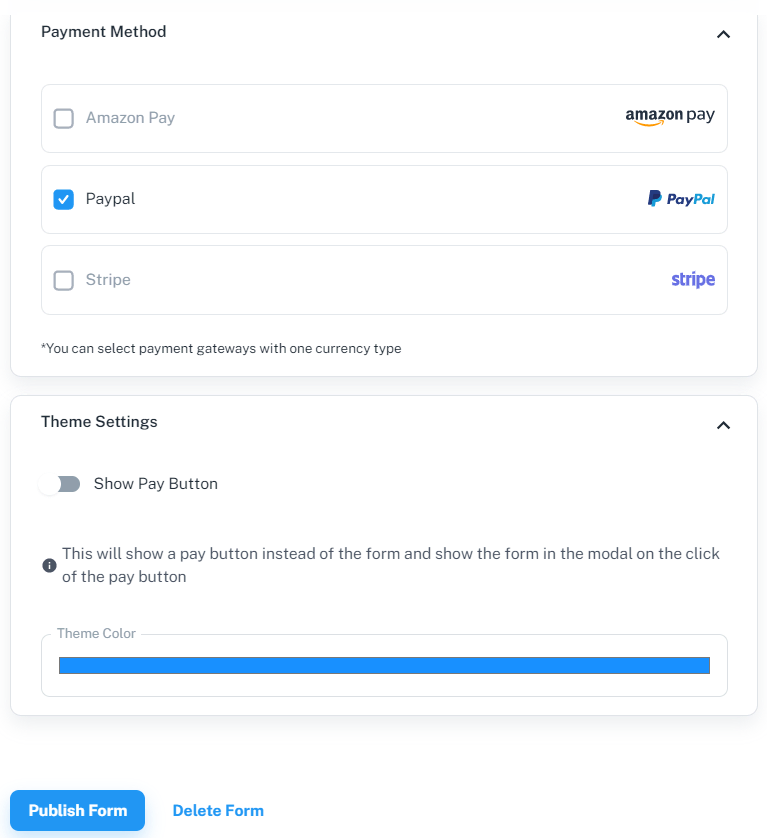767x838 pixels.
Task: Check the Stripe checkbox
Action: coord(63,280)
